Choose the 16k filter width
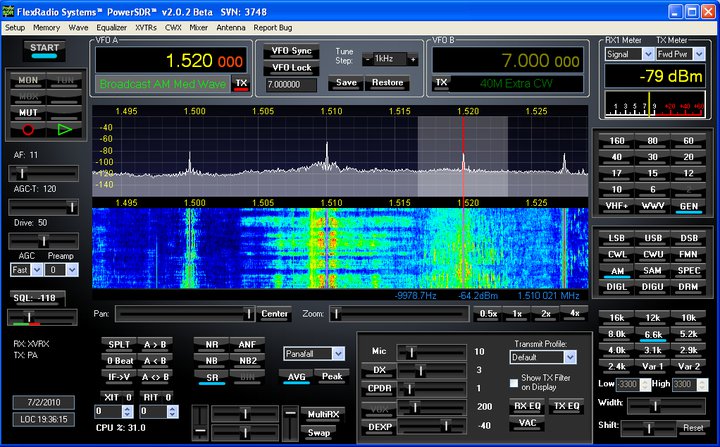720x447 pixels. pos(617,317)
